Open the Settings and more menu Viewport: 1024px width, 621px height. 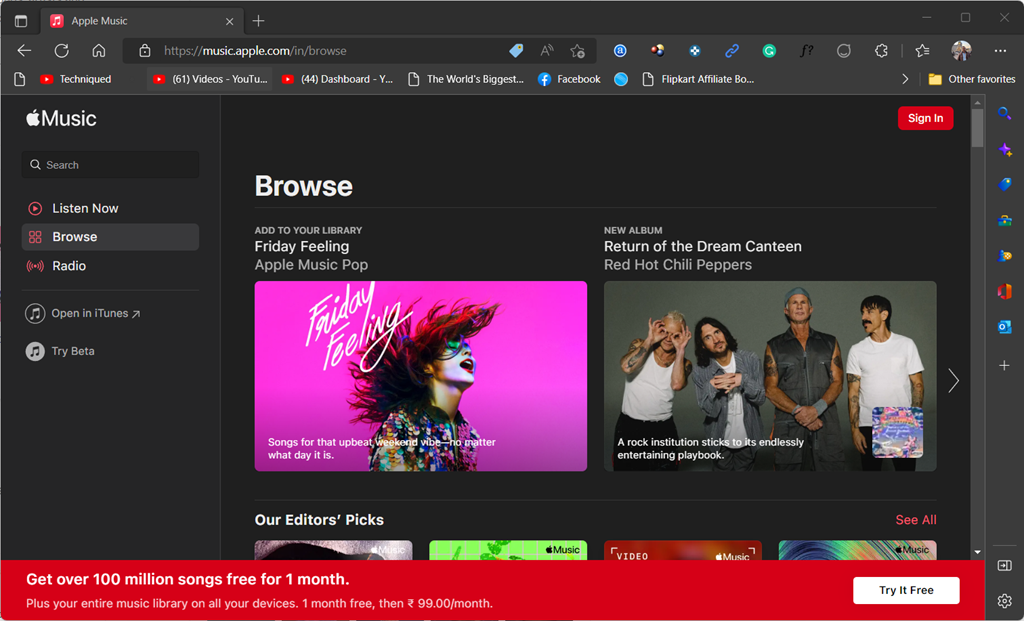1000,50
